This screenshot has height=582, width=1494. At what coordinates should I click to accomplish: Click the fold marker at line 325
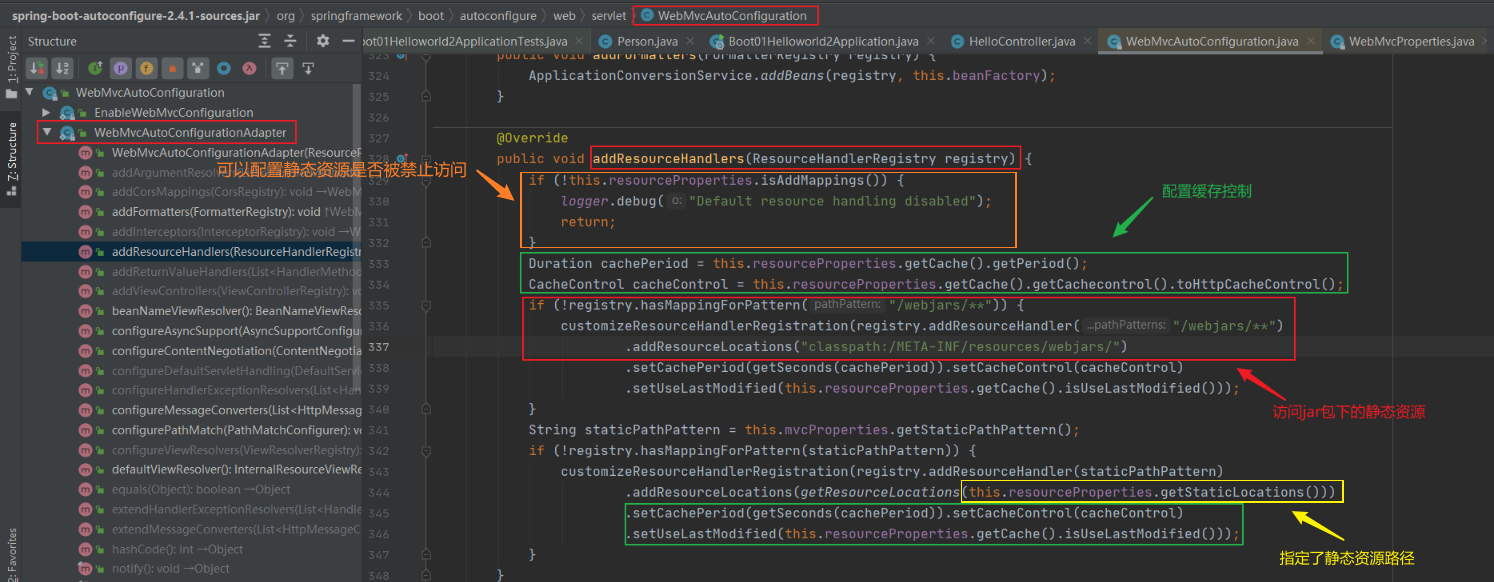(x=426, y=97)
